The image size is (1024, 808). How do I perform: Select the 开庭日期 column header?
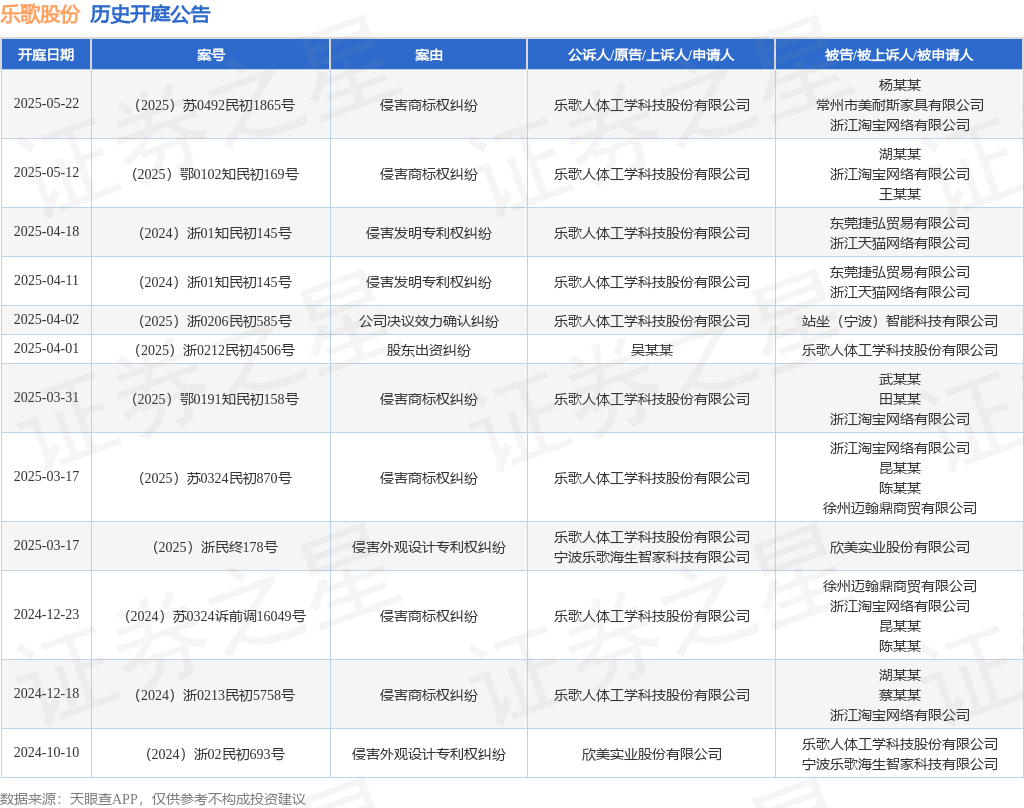tap(46, 55)
